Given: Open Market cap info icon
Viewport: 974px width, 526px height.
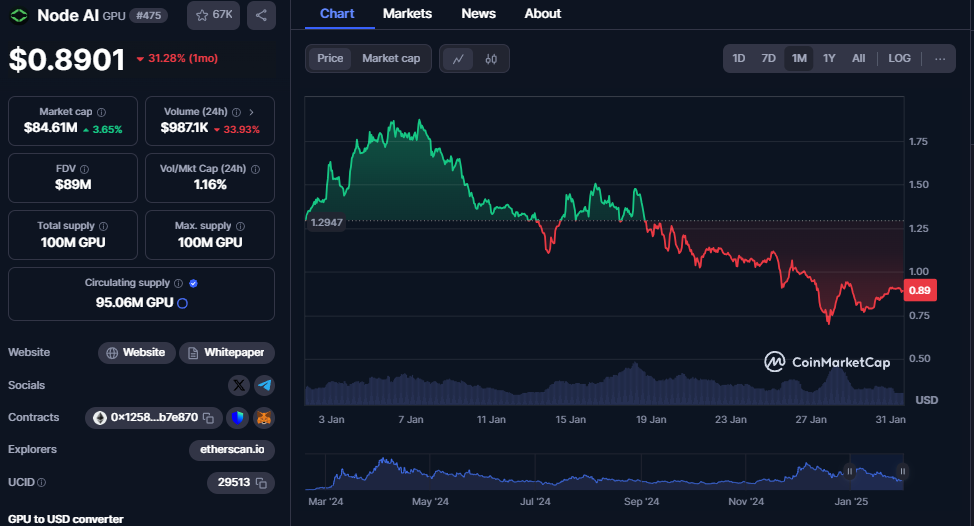Looking at the screenshot, I should 101,112.
